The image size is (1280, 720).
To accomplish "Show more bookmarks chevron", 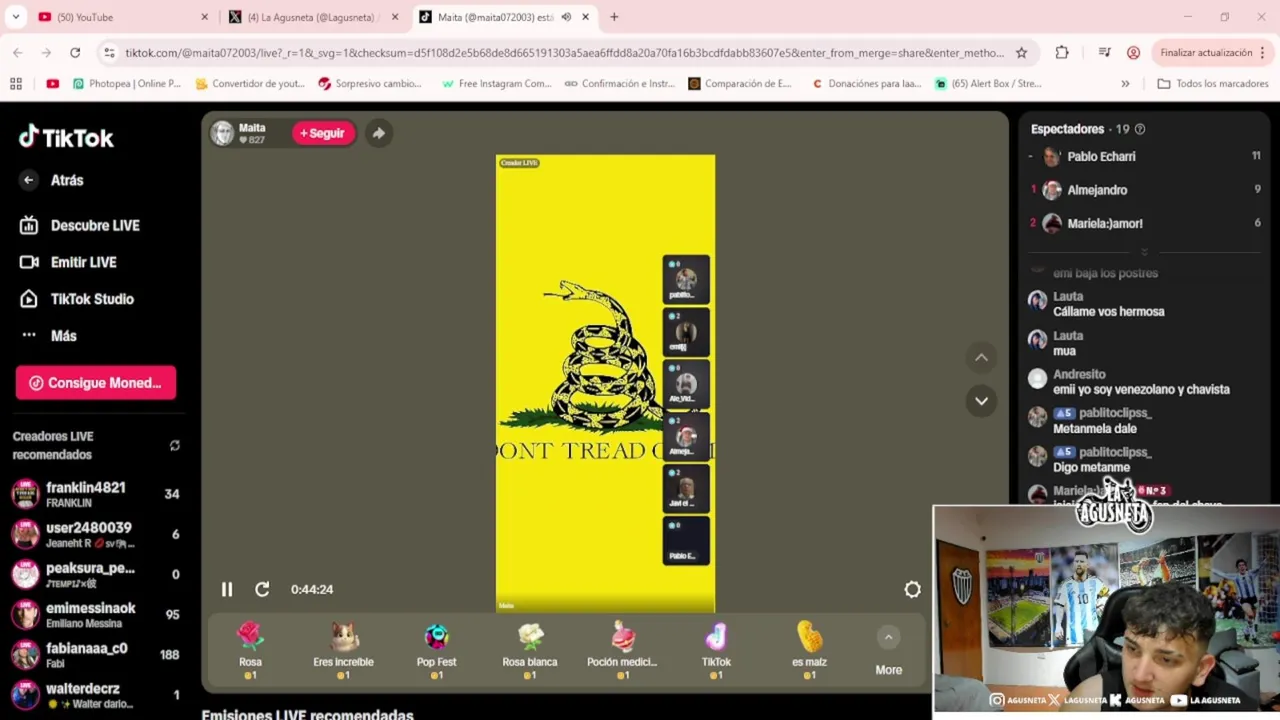I will (1125, 84).
